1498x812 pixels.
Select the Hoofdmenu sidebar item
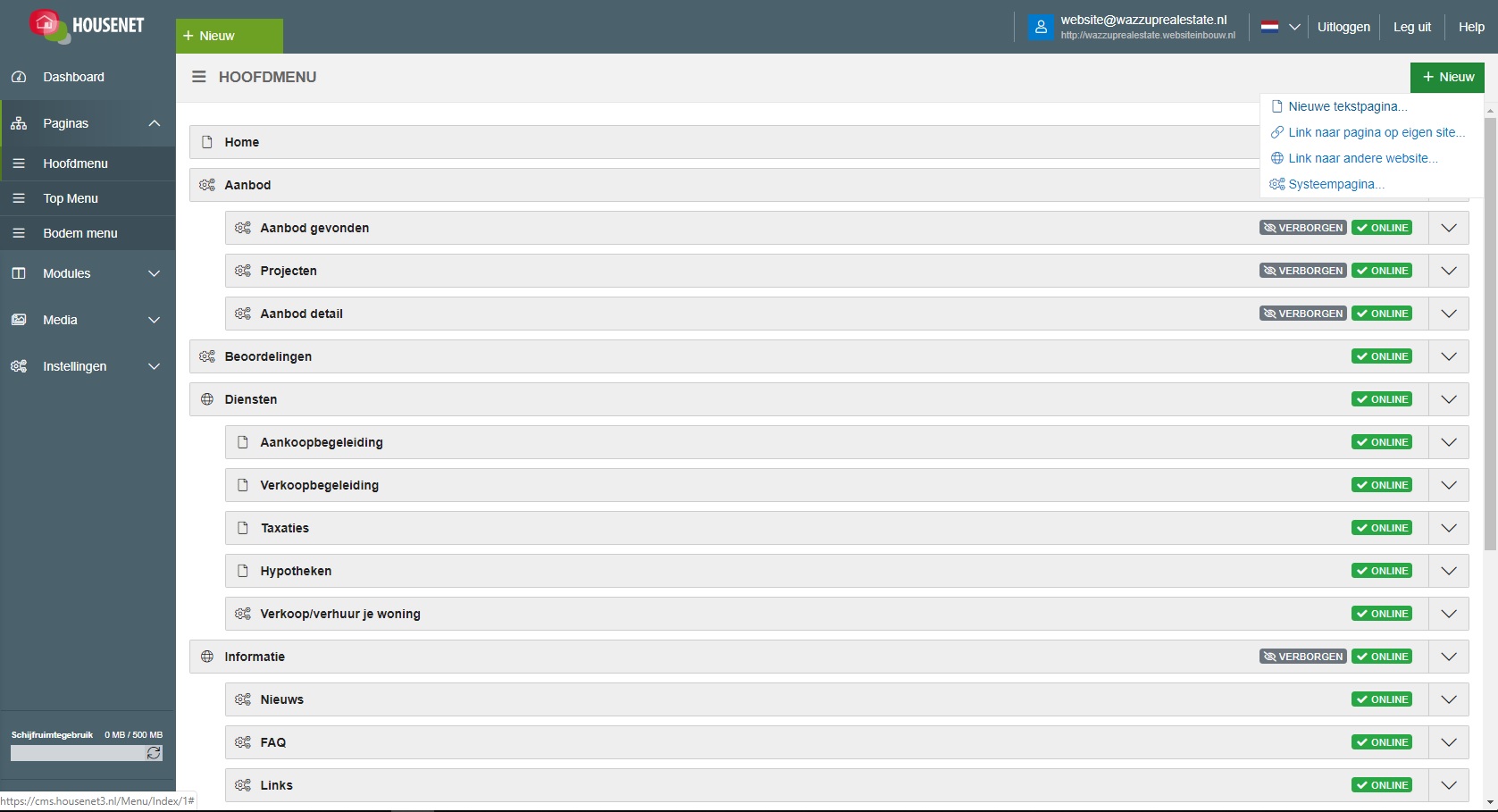[88, 163]
